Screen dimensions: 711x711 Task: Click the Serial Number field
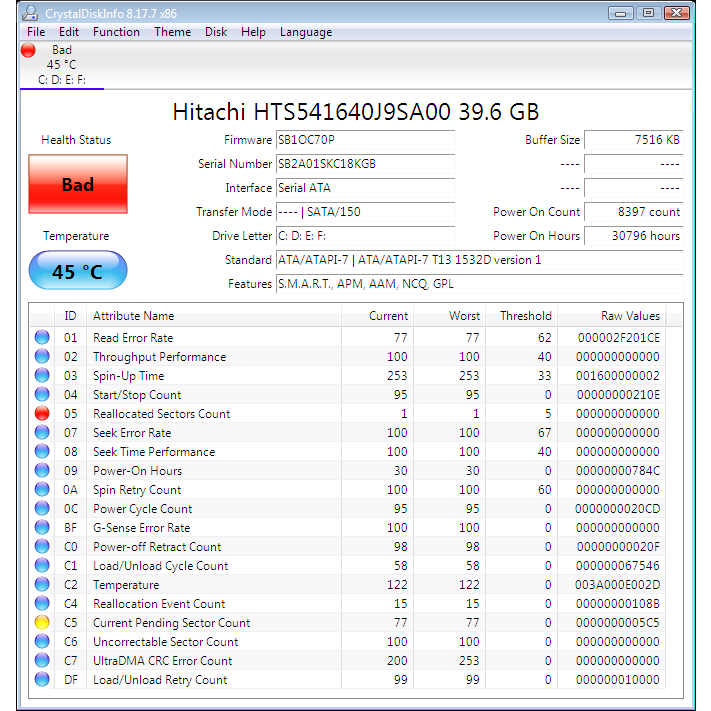click(x=365, y=164)
